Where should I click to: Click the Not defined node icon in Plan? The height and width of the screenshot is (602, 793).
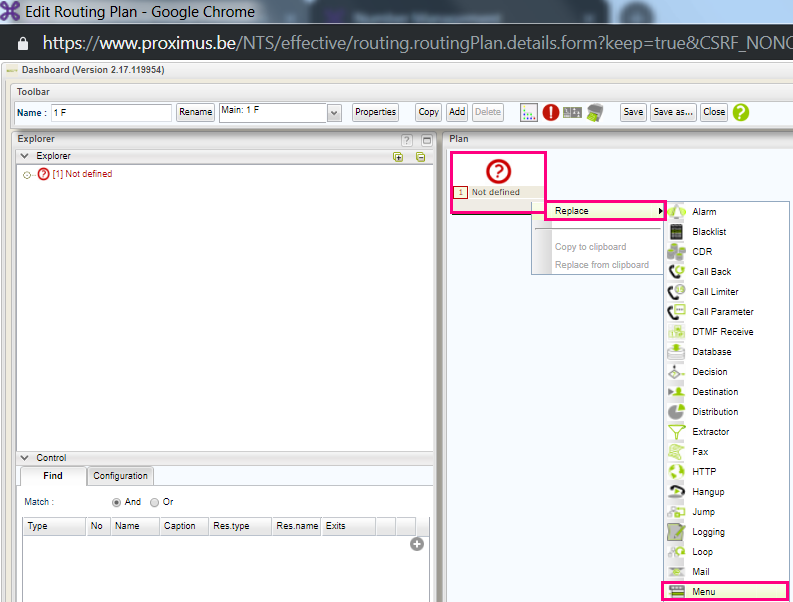(x=498, y=171)
